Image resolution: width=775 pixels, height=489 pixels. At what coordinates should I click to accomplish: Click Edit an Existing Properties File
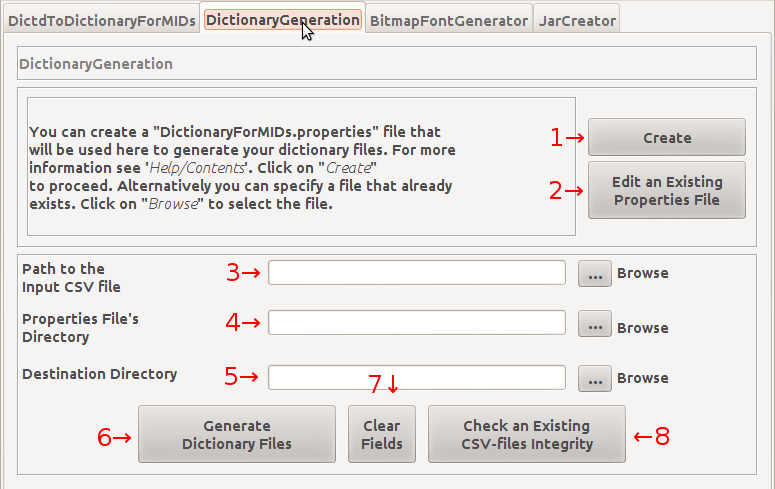[x=666, y=190]
